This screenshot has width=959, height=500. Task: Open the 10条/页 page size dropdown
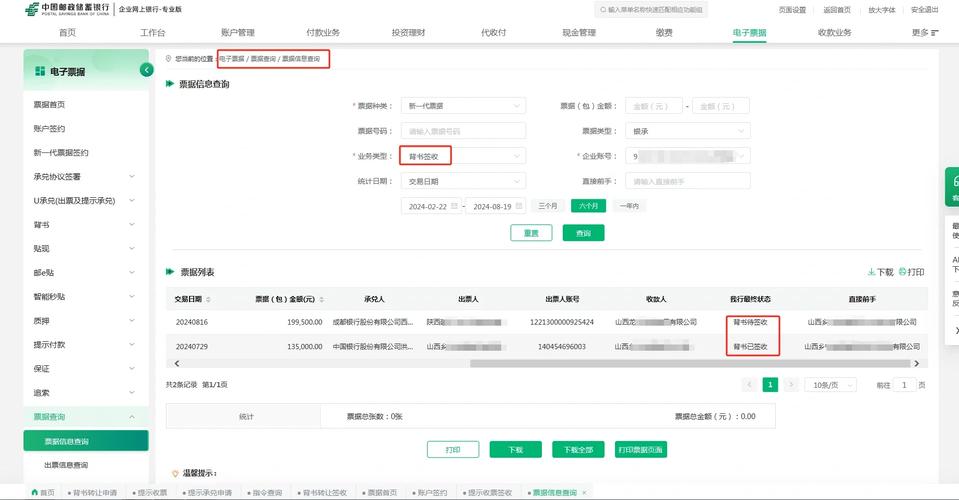[830, 385]
